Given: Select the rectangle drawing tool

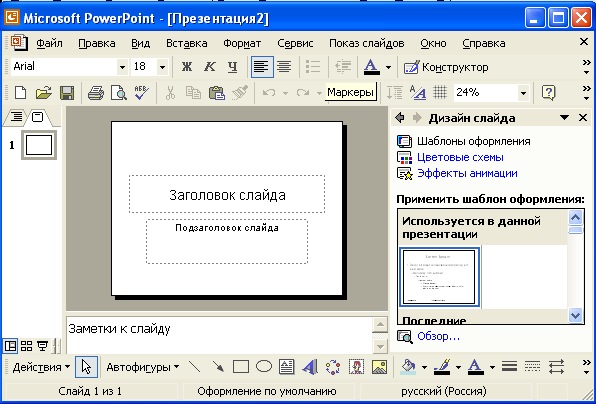Looking at the screenshot, I should point(241,367).
